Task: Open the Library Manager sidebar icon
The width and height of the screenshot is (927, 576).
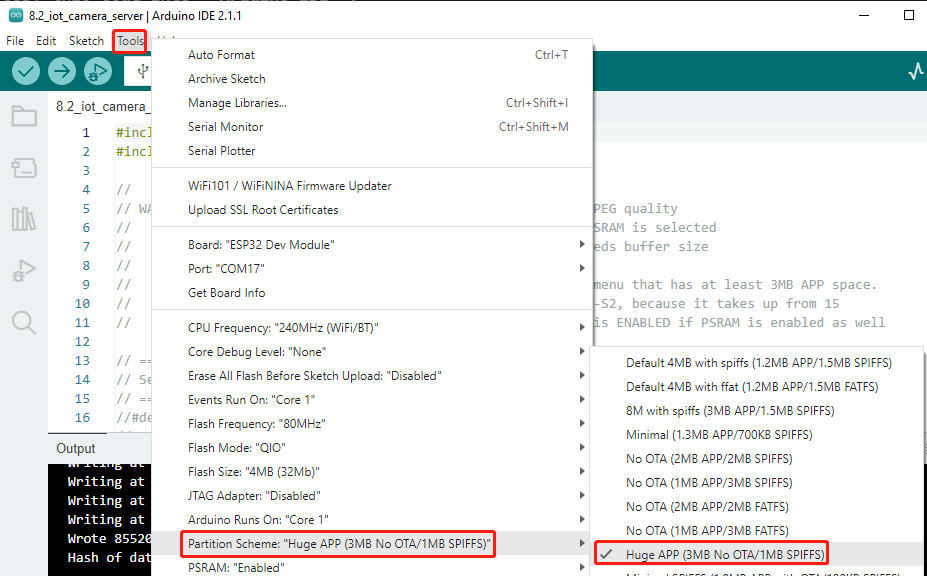Action: click(24, 219)
